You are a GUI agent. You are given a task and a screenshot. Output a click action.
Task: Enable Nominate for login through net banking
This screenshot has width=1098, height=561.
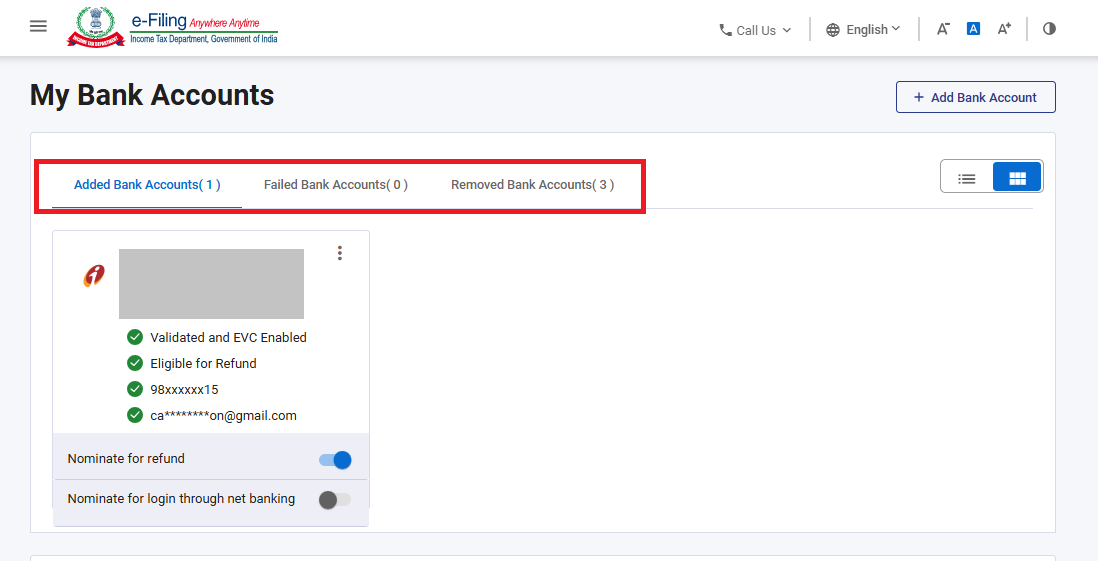pyautogui.click(x=335, y=500)
